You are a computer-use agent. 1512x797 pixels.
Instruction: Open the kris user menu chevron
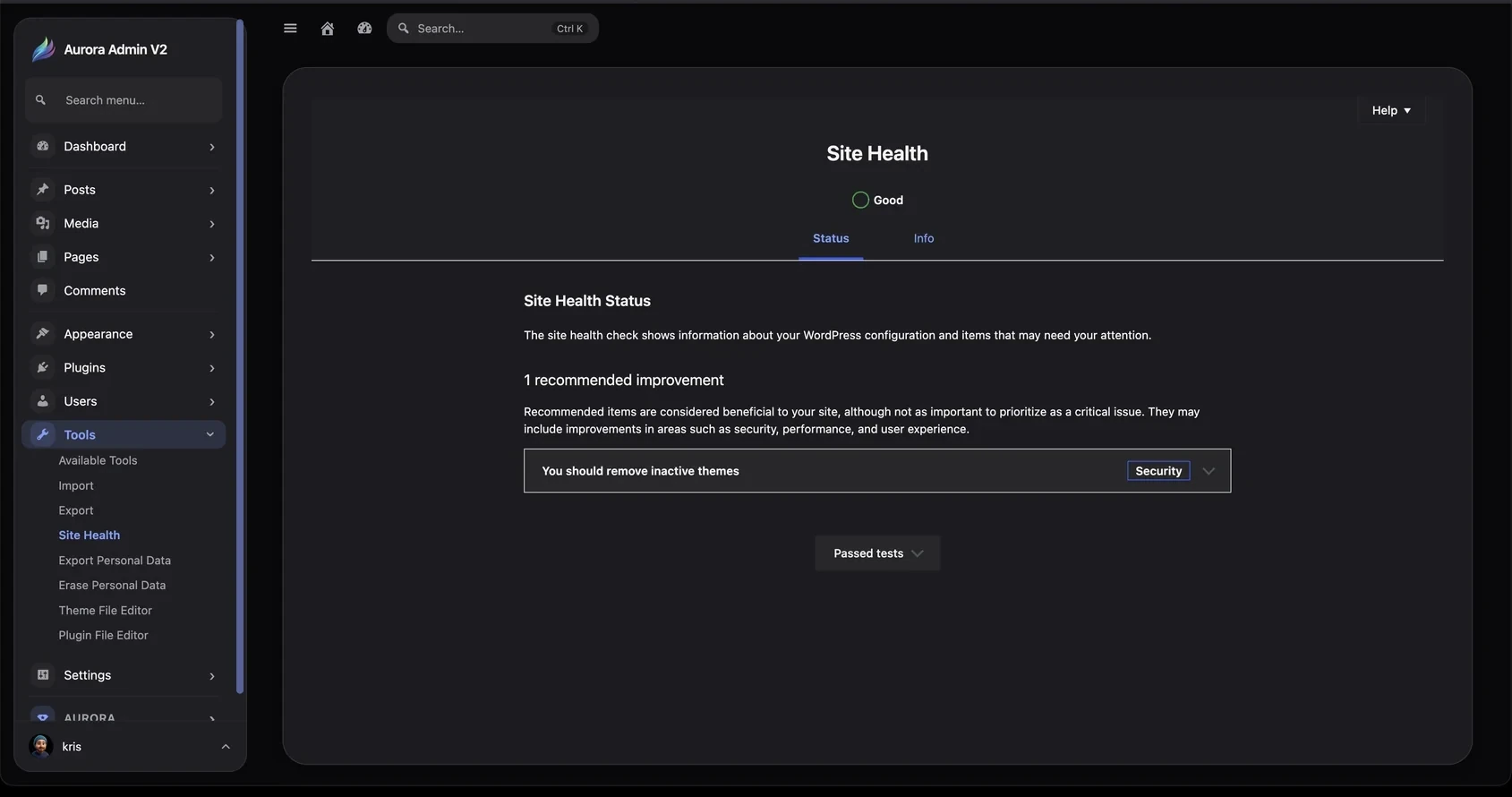226,747
